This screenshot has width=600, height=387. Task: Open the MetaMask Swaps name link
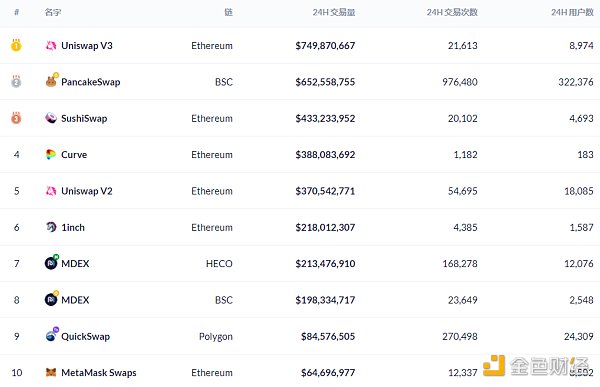[99, 372]
